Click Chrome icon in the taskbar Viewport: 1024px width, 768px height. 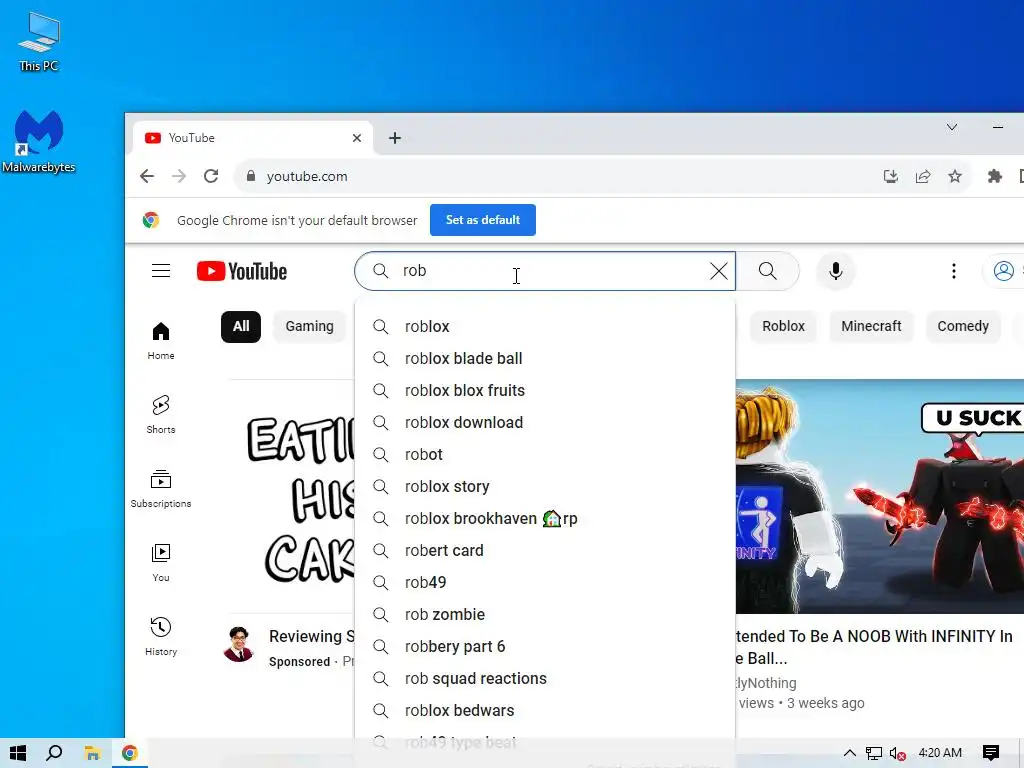click(x=129, y=753)
